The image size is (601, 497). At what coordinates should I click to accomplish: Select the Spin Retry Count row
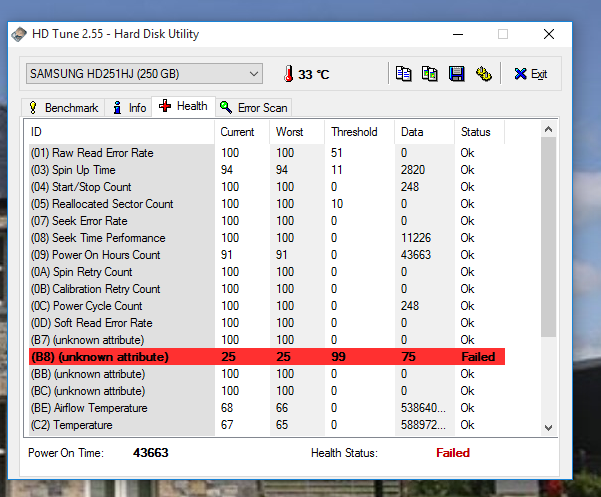tap(267, 272)
